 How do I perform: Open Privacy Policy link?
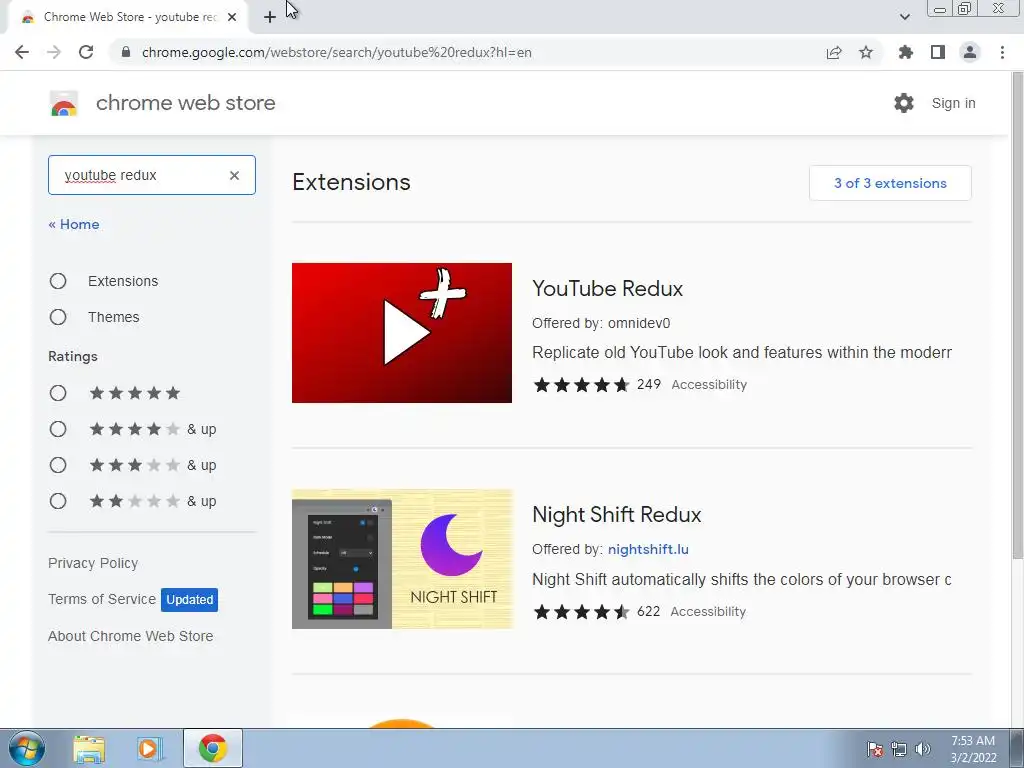(93, 563)
